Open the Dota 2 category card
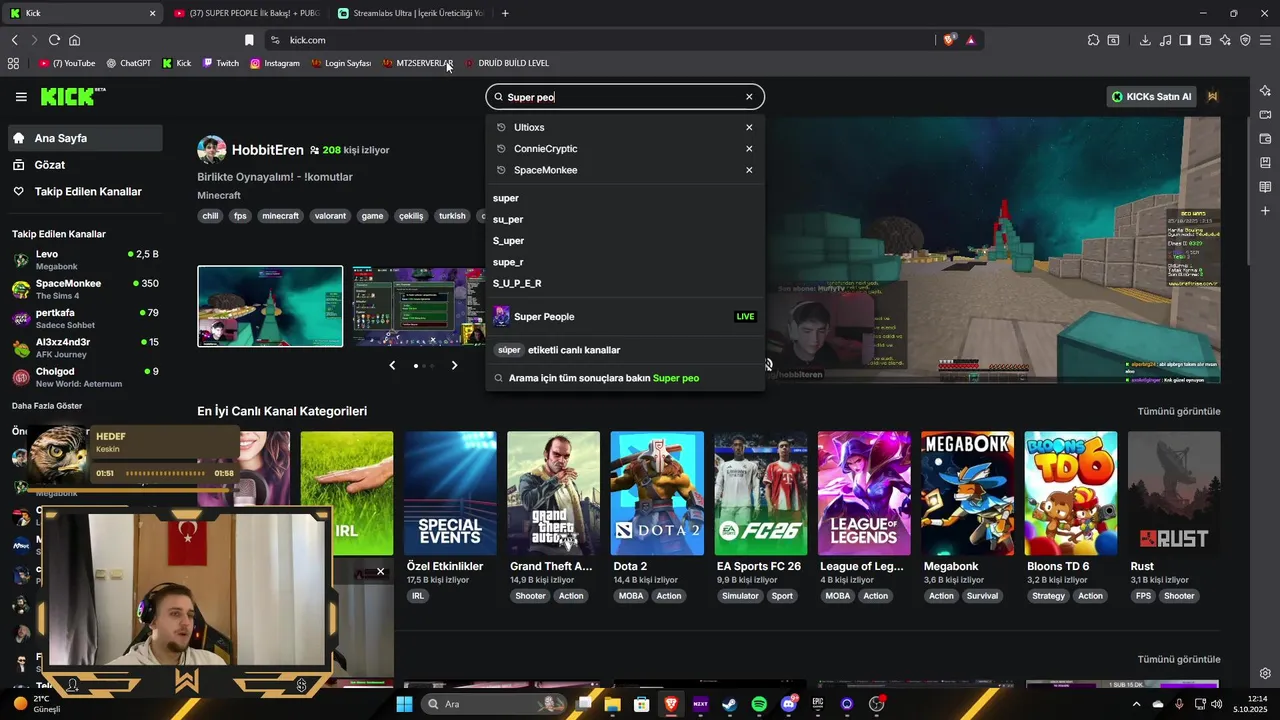Viewport: 1280px width, 720px height. [657, 494]
